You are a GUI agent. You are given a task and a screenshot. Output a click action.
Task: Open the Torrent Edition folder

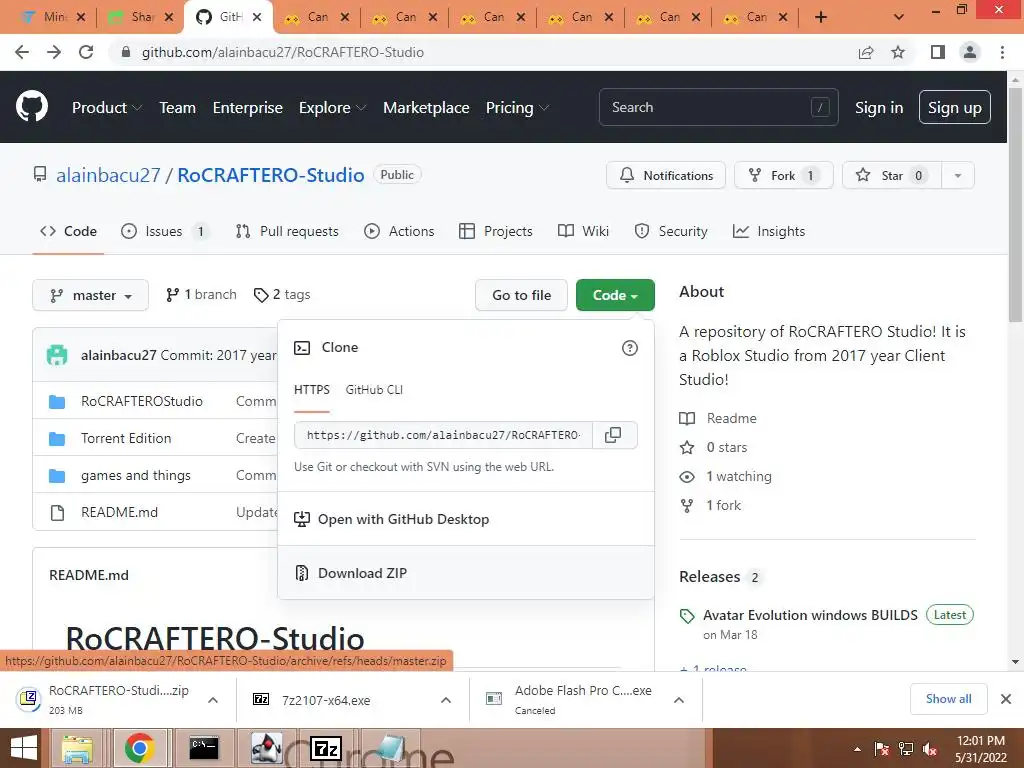click(x=126, y=438)
